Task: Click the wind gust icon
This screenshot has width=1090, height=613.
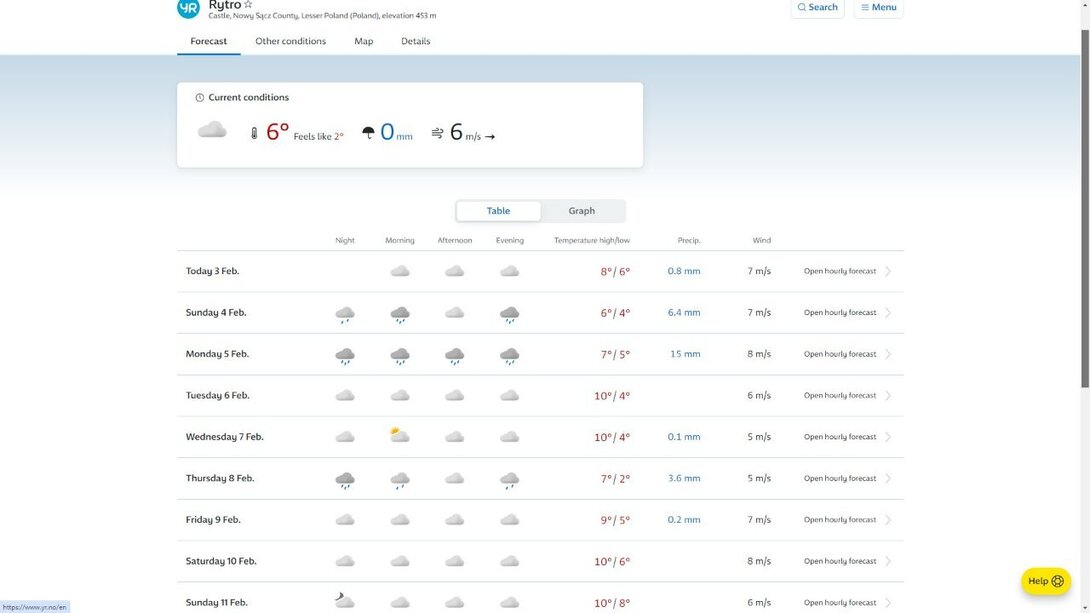Action: point(437,132)
